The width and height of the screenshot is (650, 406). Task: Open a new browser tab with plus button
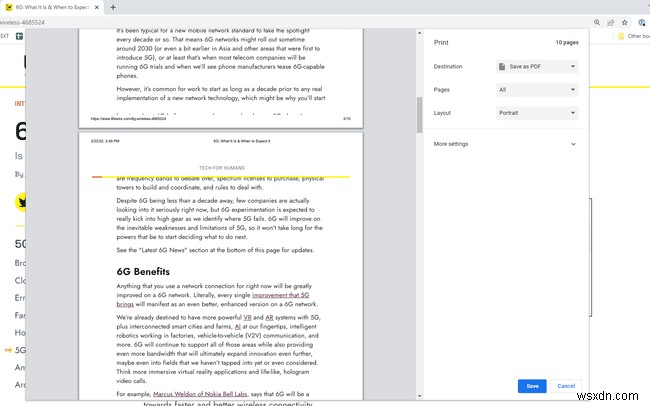coord(113,7)
